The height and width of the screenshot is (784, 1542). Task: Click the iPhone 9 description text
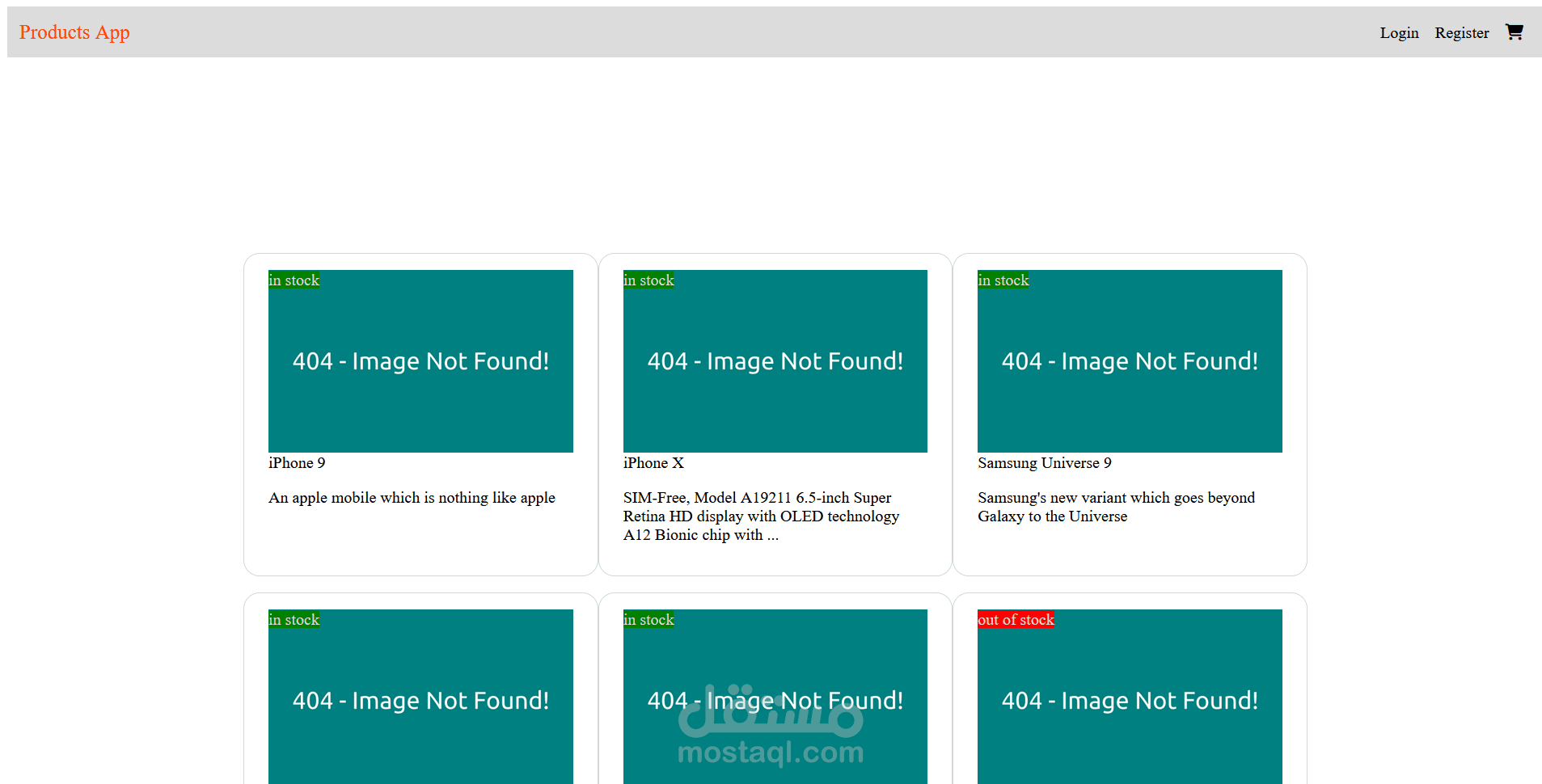tap(412, 498)
